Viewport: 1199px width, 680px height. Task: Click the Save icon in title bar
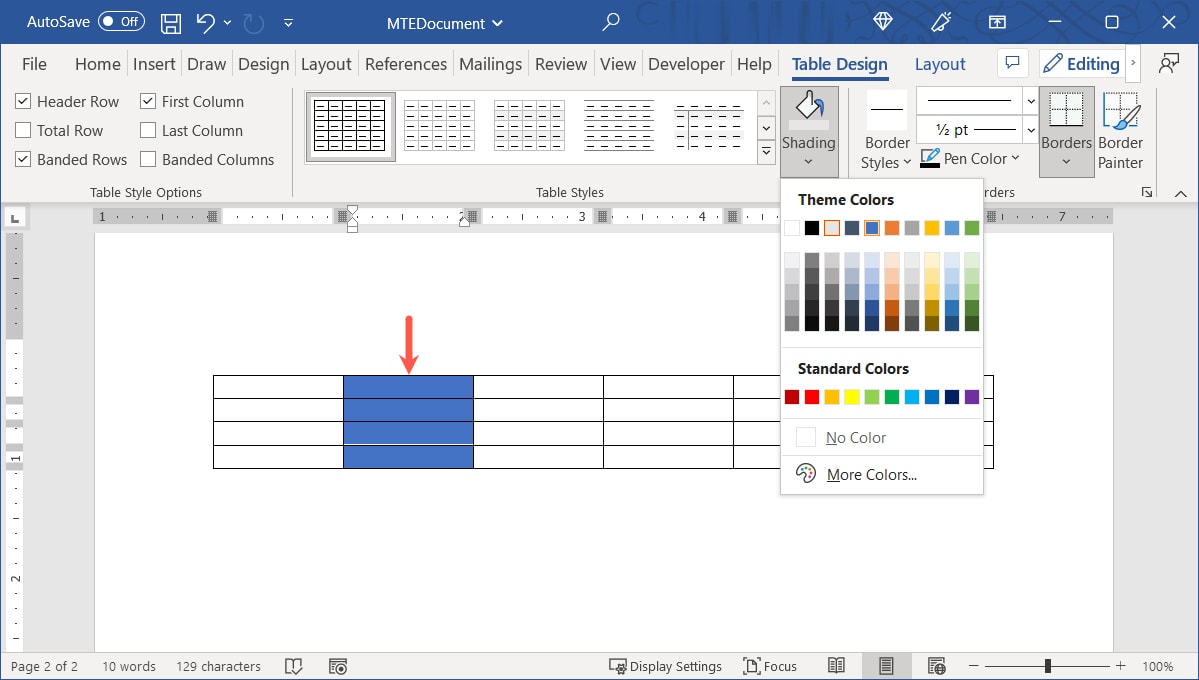click(x=171, y=21)
